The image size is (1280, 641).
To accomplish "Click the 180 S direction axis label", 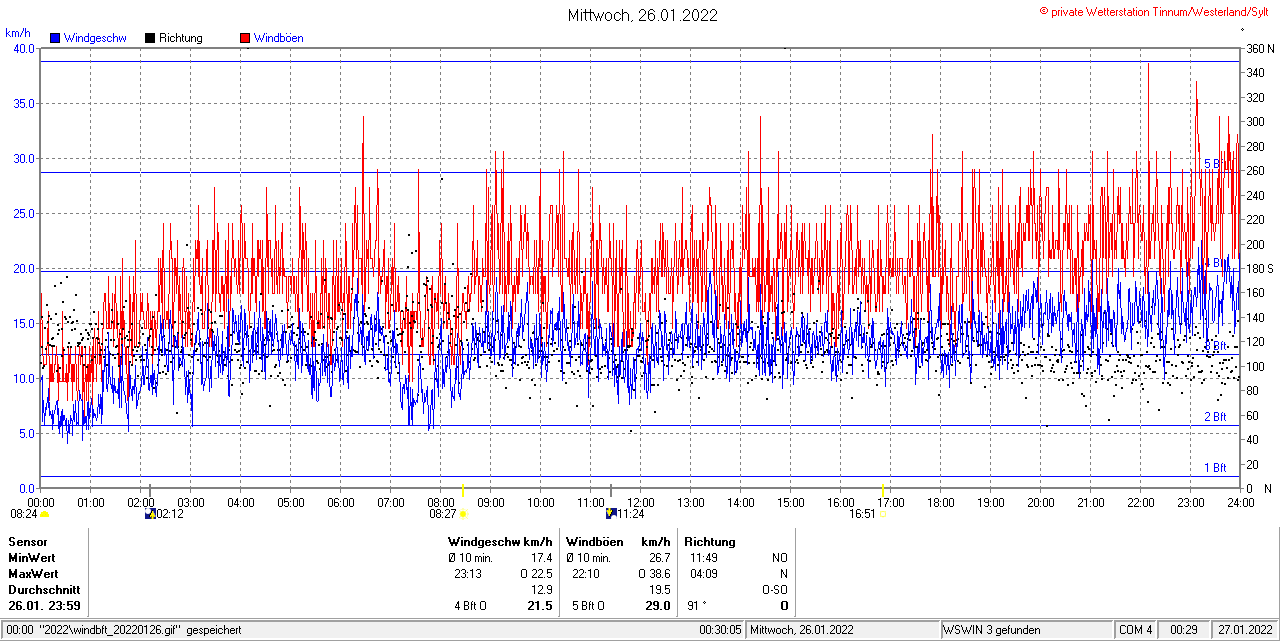I will (1258, 269).
